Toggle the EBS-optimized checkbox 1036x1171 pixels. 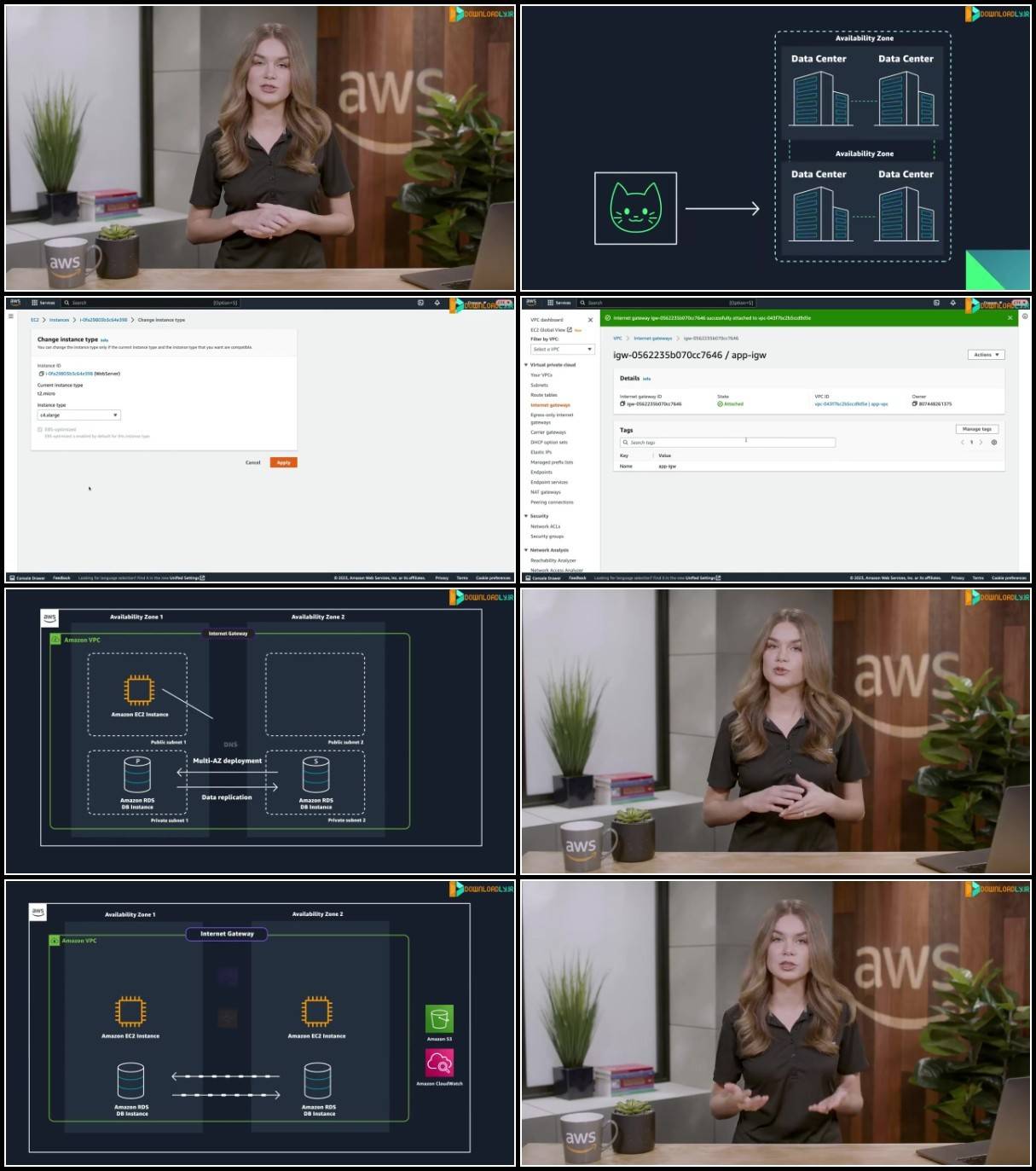coord(40,430)
